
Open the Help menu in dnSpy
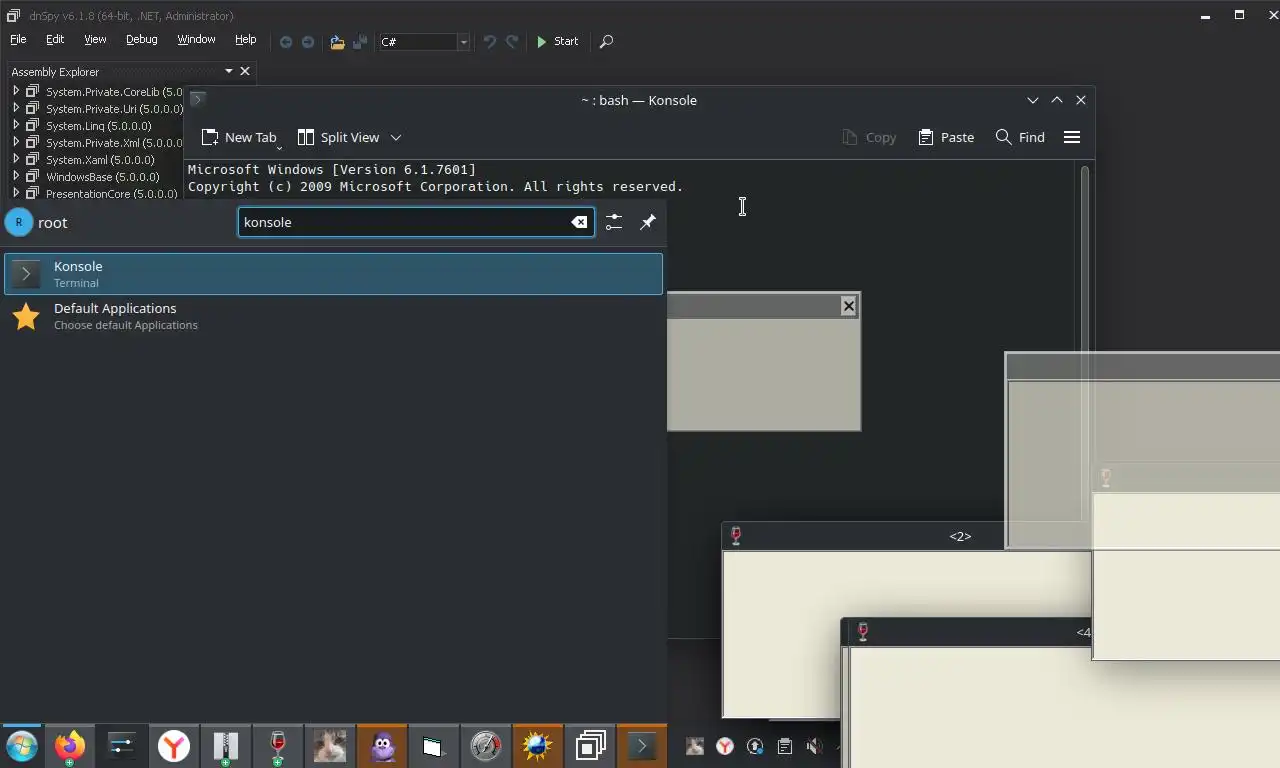tap(245, 40)
